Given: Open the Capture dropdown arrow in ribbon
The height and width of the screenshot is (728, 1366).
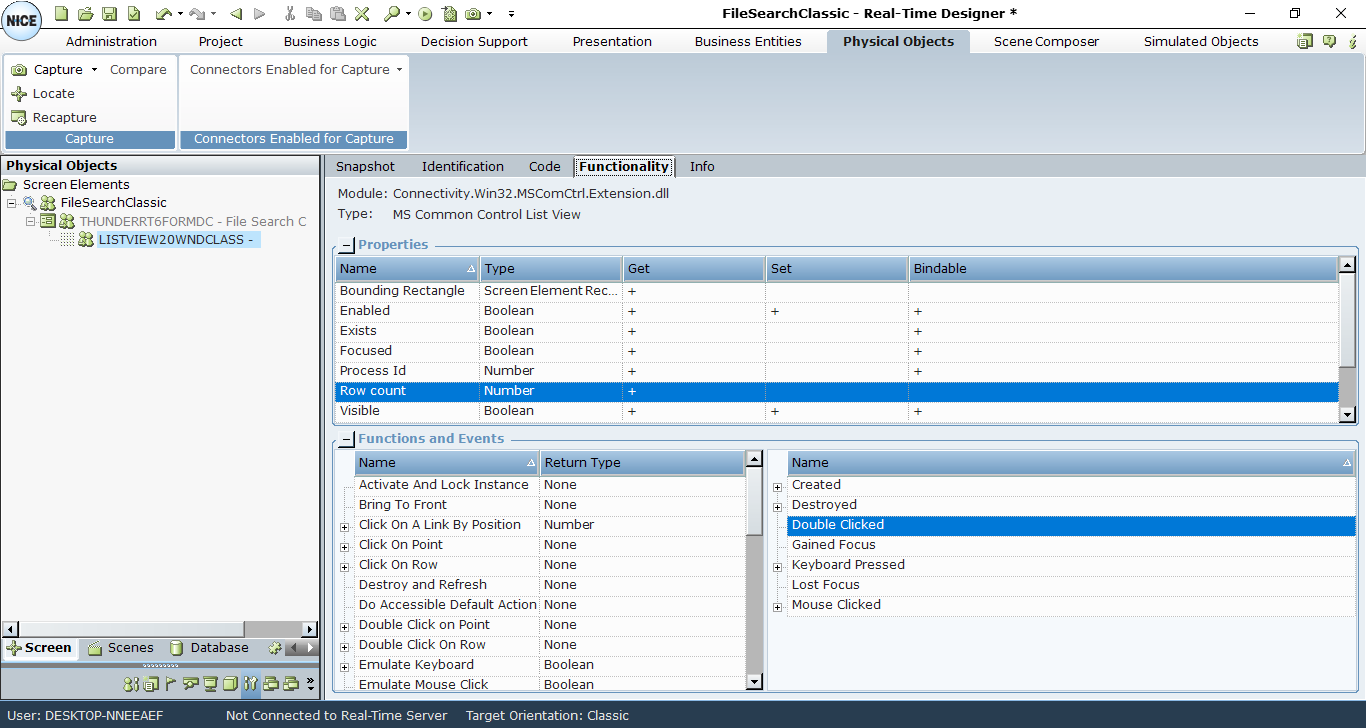Looking at the screenshot, I should [x=94, y=70].
